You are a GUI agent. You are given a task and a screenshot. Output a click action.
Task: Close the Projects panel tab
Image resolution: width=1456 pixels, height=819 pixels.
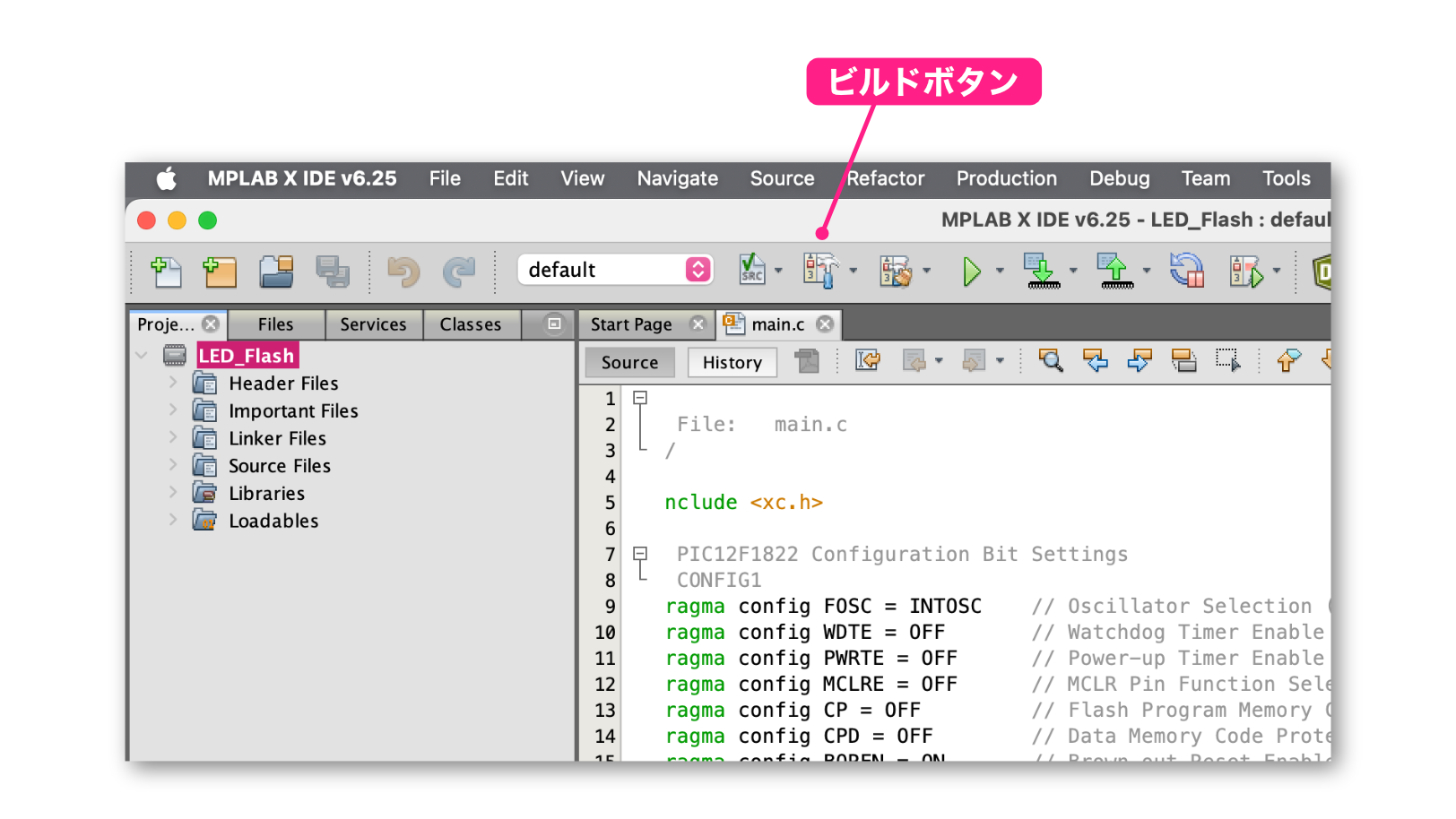coord(211,323)
